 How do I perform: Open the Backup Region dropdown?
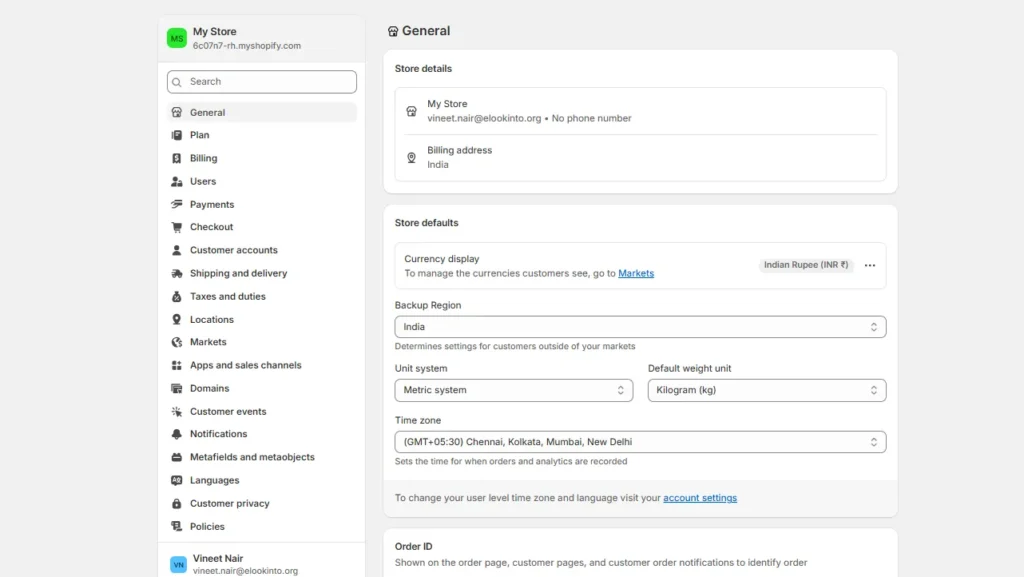pyautogui.click(x=640, y=326)
